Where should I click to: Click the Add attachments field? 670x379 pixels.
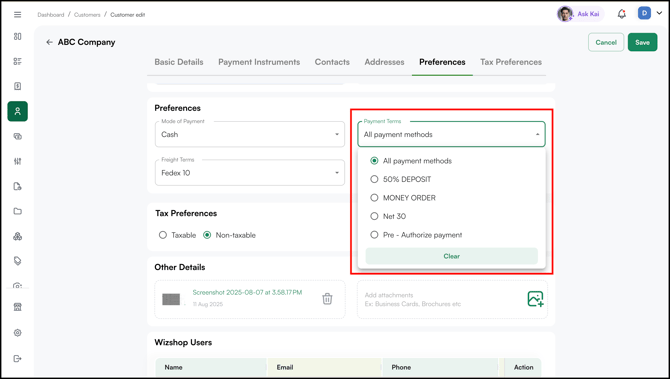click(452, 299)
